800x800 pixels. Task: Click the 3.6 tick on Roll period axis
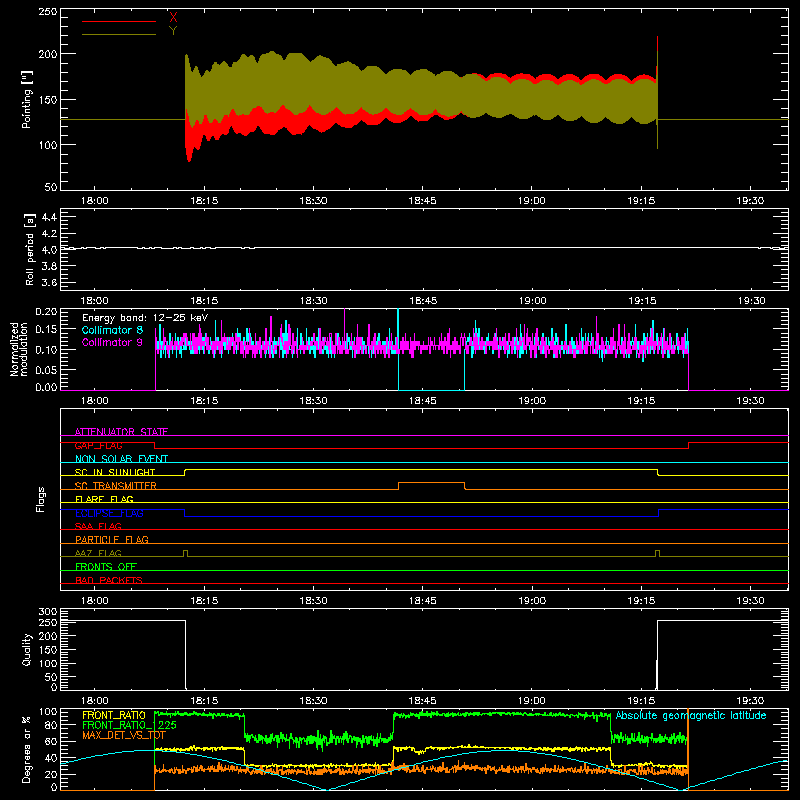(49, 282)
